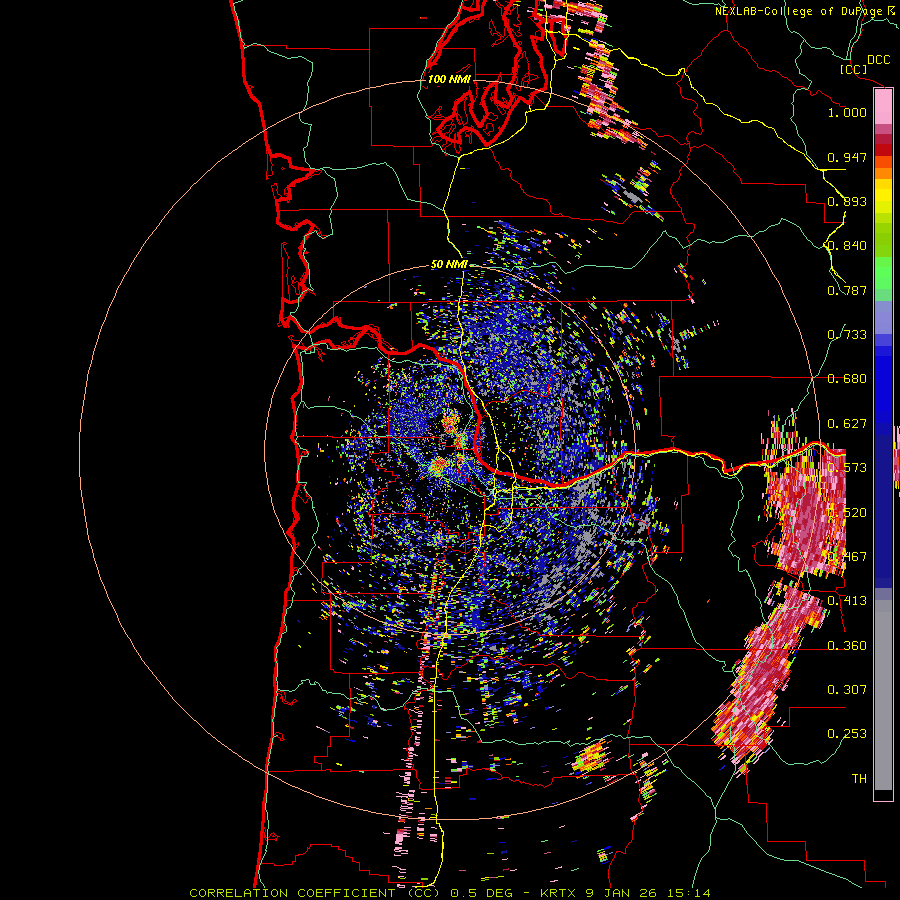Click the 0.840 scale value

click(847, 246)
